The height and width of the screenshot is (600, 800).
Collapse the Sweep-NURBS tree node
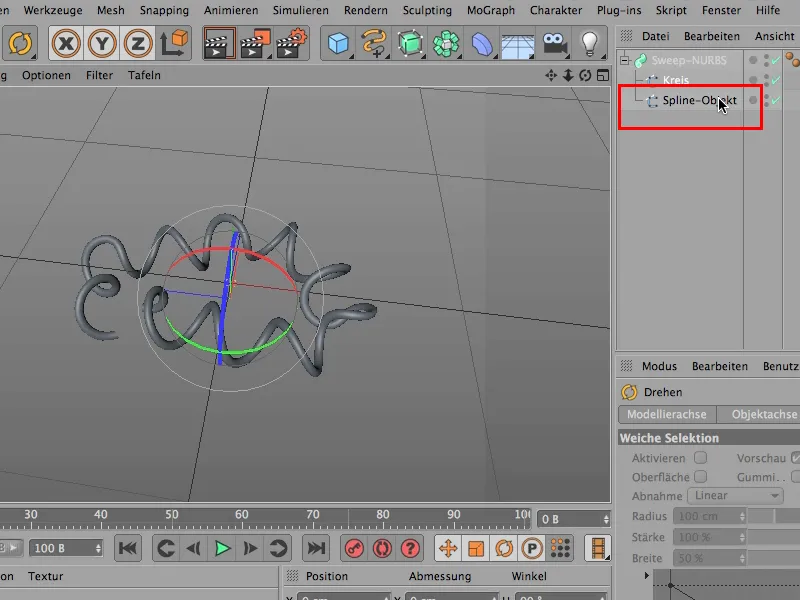623,61
